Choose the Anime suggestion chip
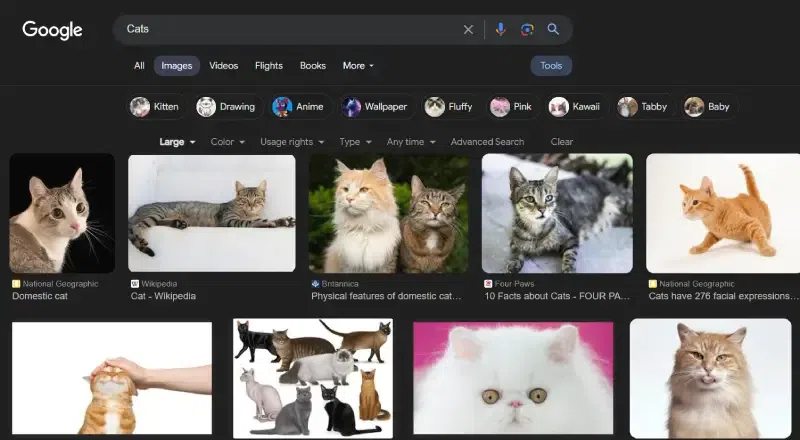 (x=299, y=107)
